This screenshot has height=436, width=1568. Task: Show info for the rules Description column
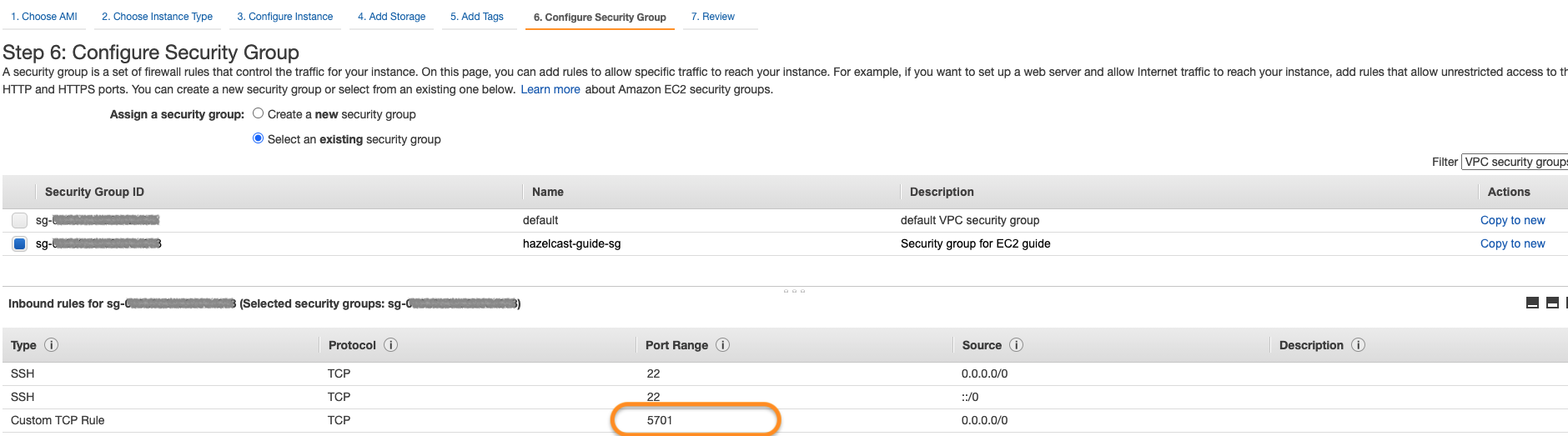1358,345
